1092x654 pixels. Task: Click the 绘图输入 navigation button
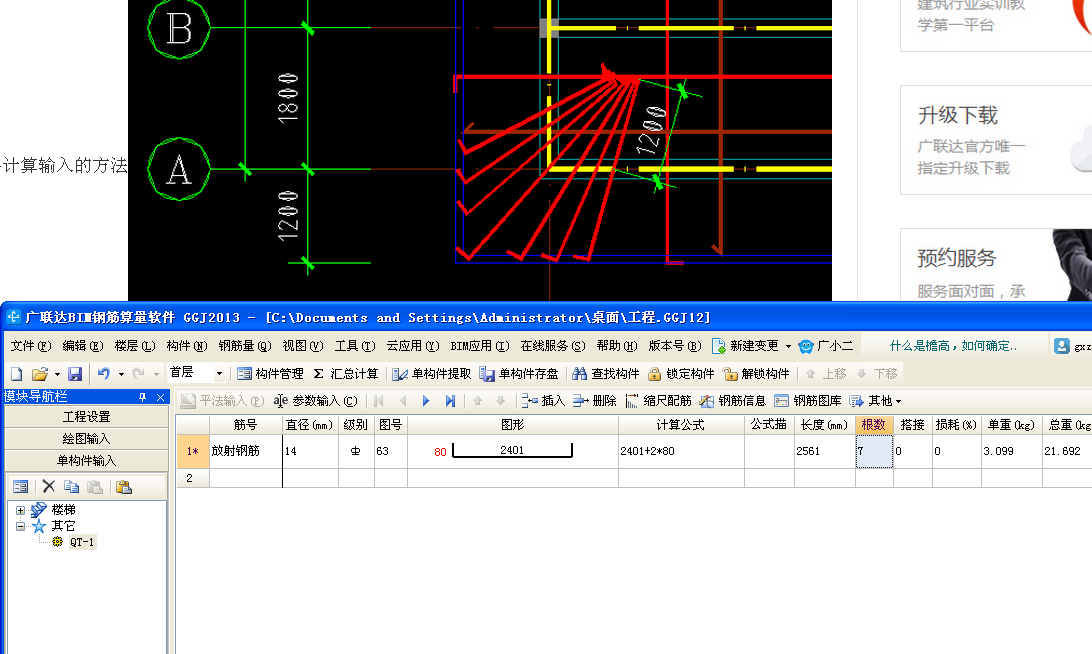(x=86, y=439)
